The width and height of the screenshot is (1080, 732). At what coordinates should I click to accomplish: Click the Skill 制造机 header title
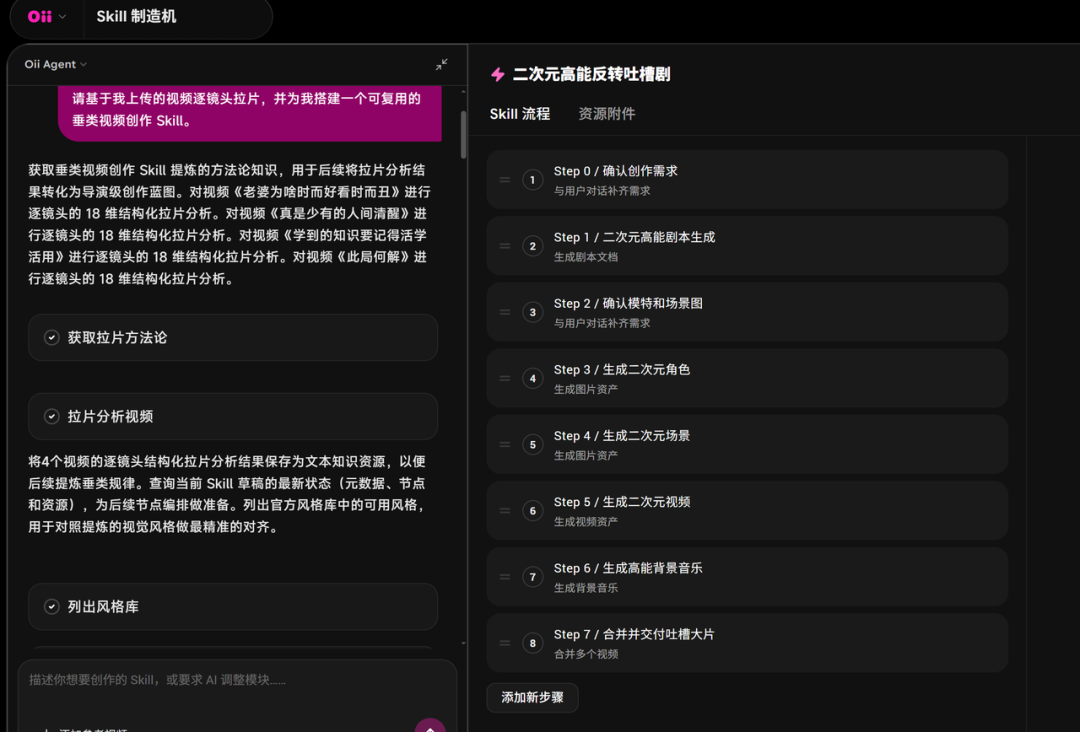(136, 17)
